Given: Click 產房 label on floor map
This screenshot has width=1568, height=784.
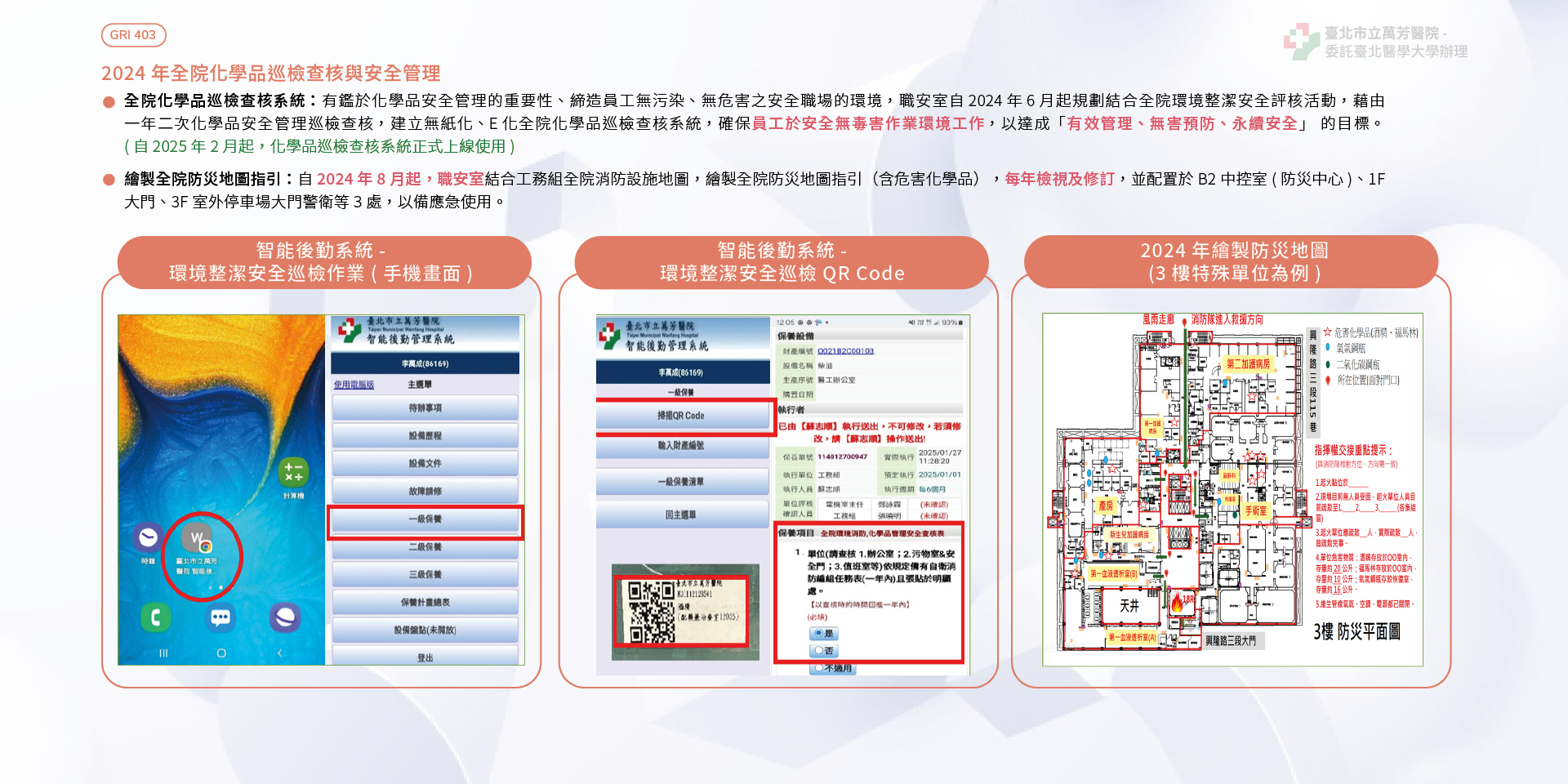Looking at the screenshot, I should coord(1105,506).
